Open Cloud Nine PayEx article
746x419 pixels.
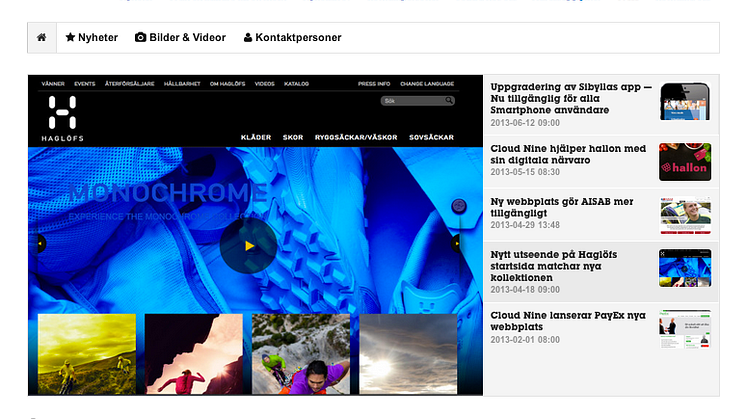[x=568, y=321]
